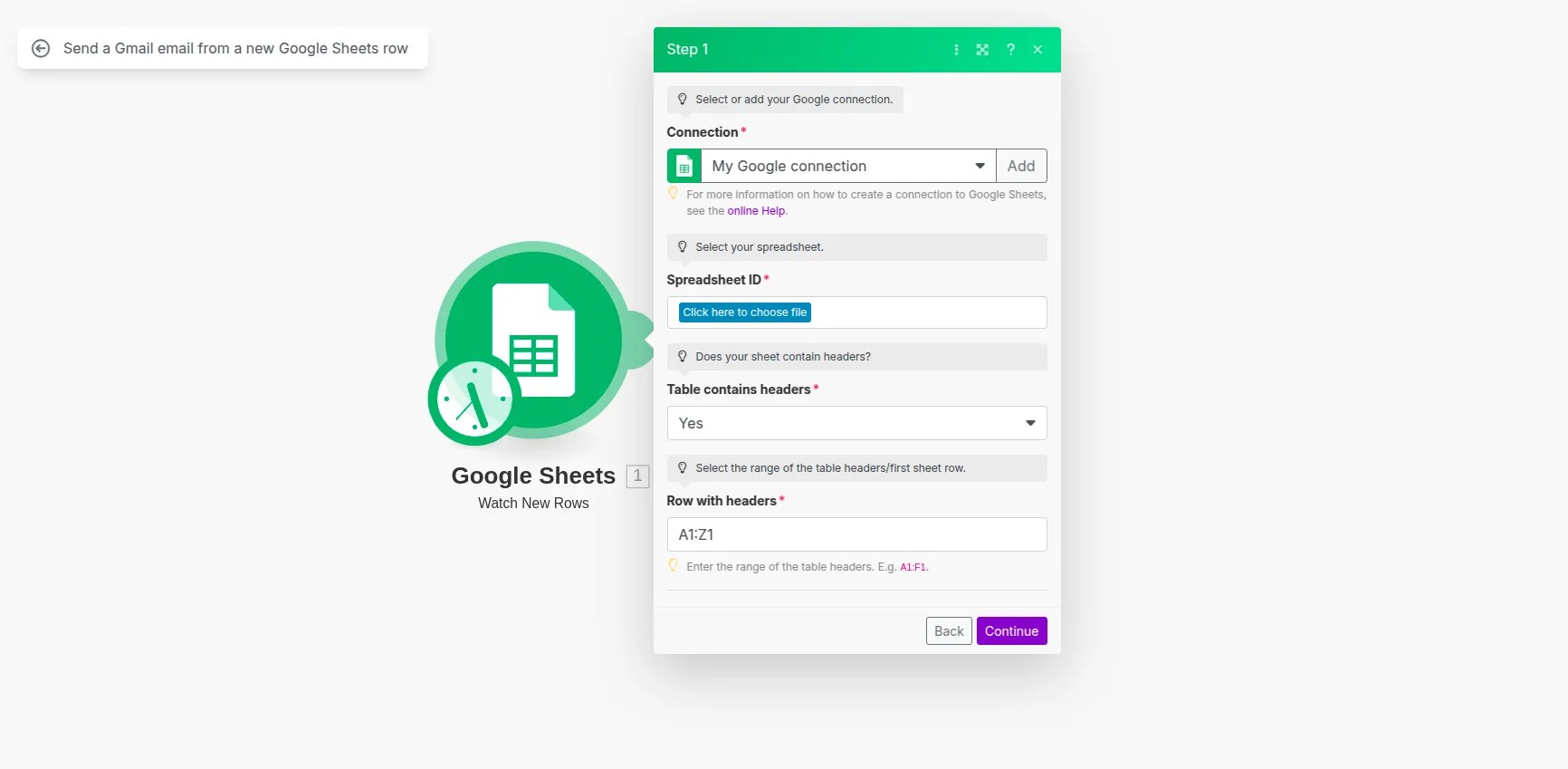Click the Google Sheets icon in Connection field
This screenshot has height=769, width=1568.
[x=684, y=167]
